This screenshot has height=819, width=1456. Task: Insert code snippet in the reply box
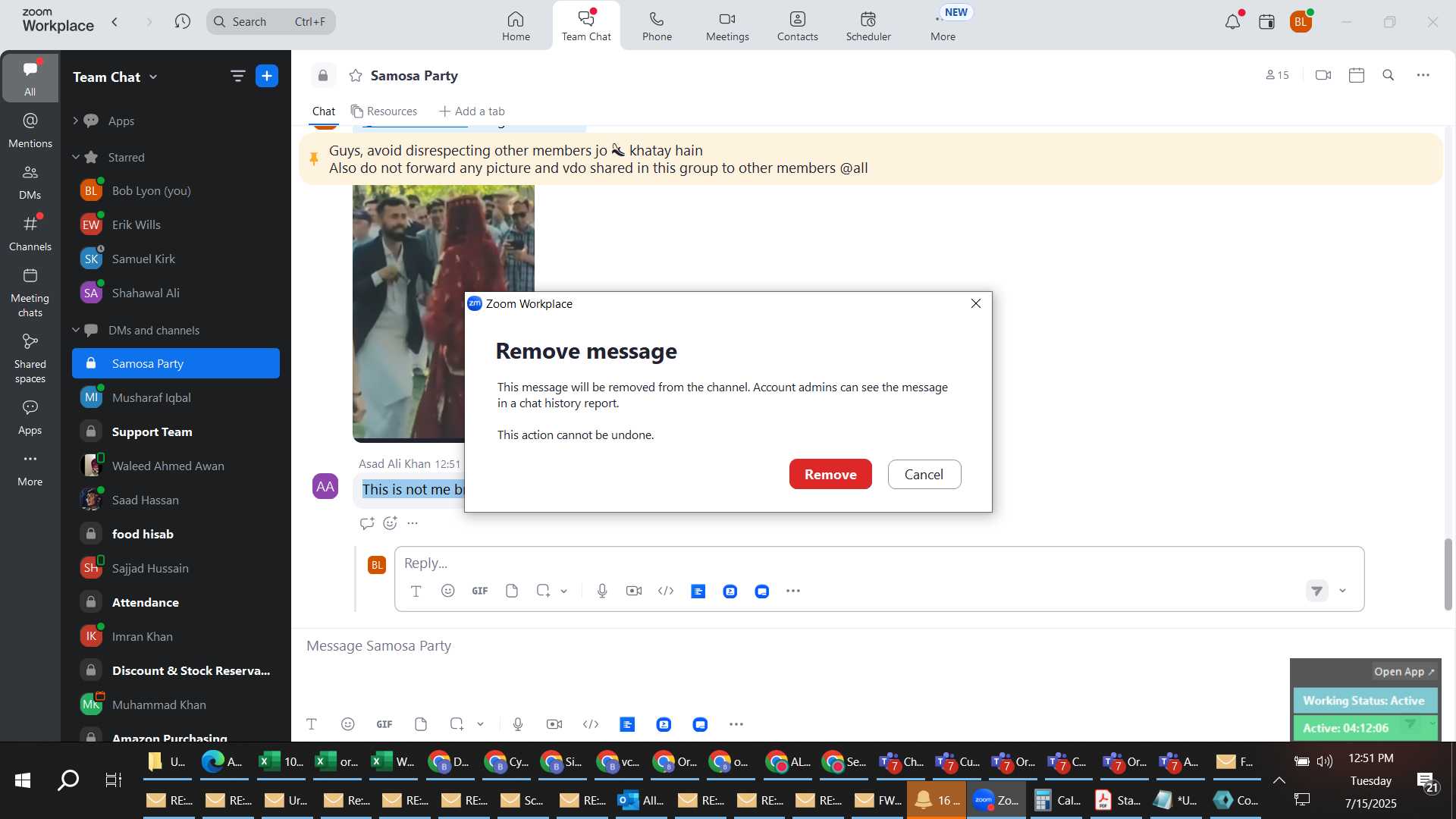point(666,591)
